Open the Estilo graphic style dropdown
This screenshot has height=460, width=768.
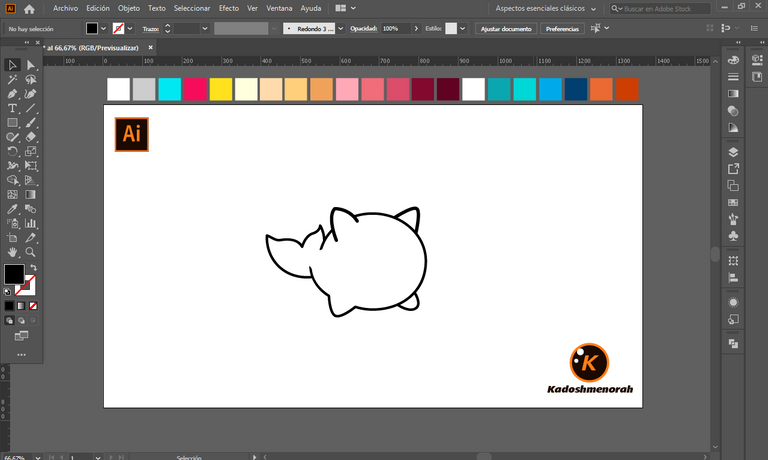pos(462,28)
